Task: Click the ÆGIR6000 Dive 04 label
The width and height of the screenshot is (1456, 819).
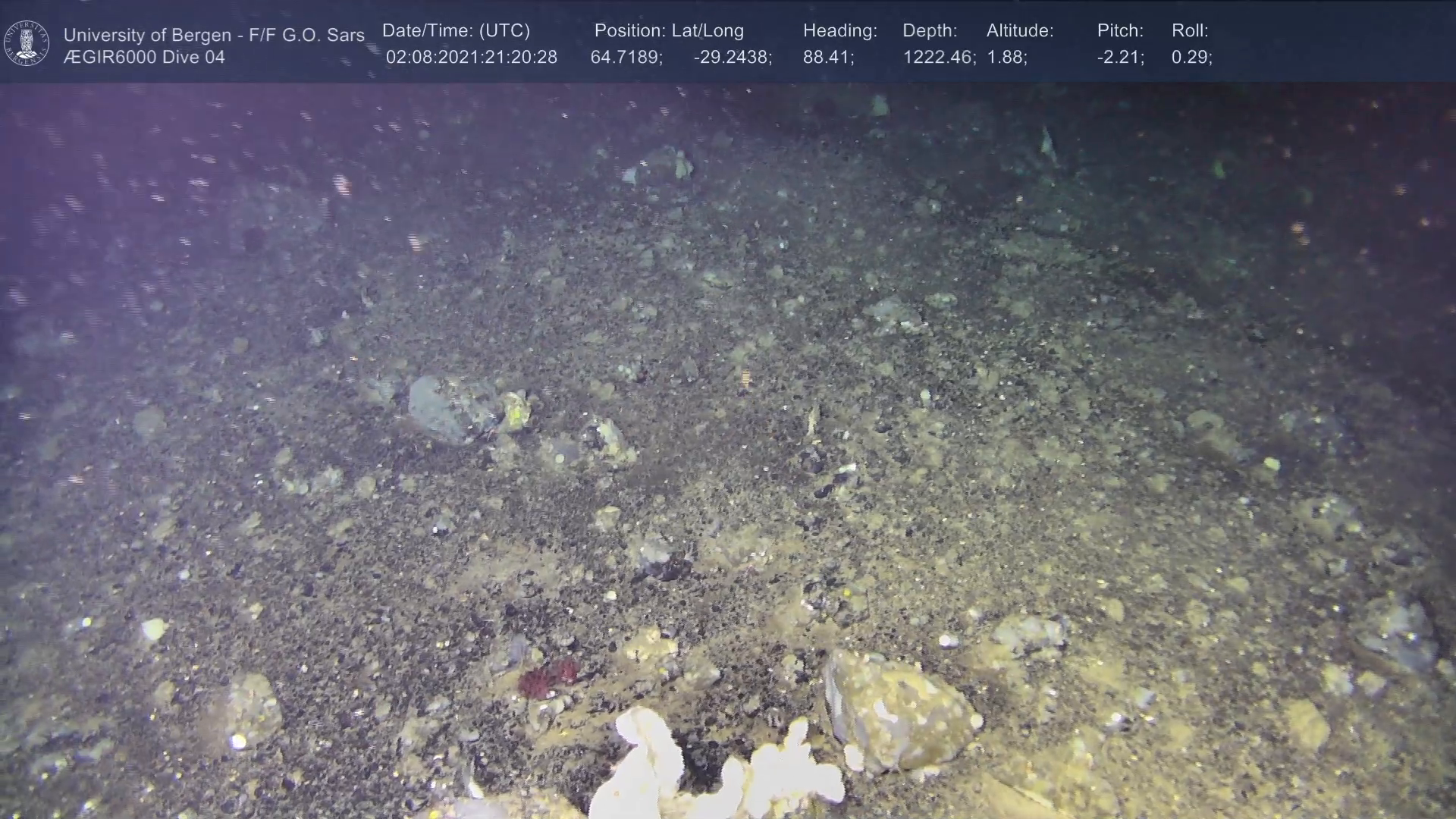Action: (144, 58)
